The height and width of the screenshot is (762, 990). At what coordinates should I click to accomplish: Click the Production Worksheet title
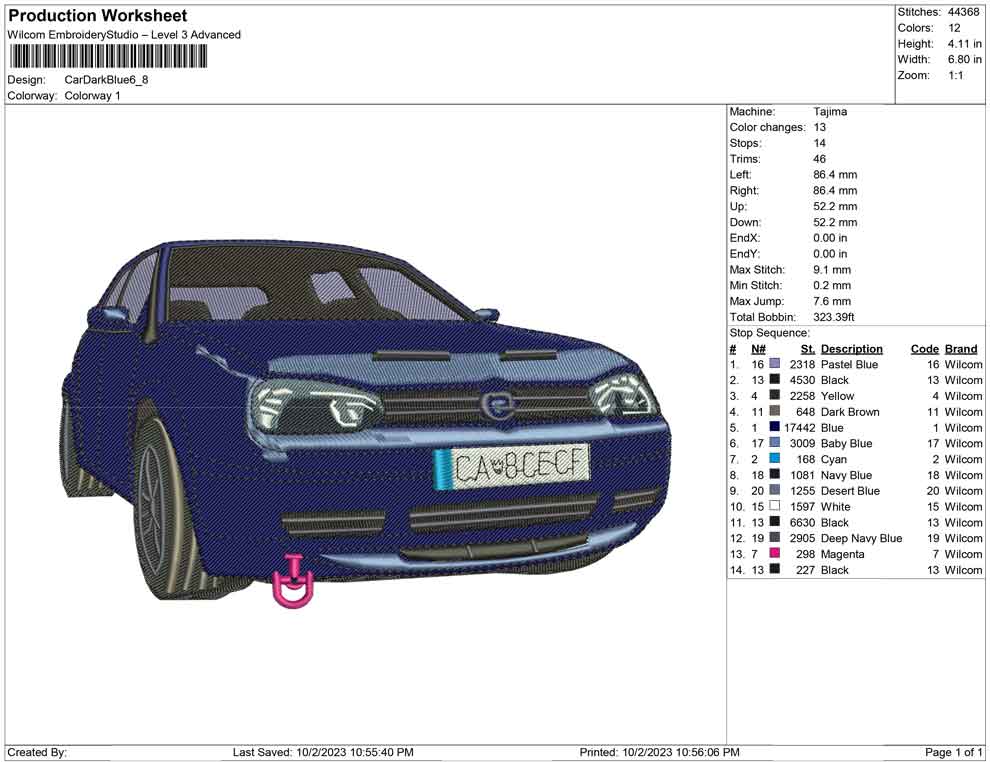[x=98, y=16]
